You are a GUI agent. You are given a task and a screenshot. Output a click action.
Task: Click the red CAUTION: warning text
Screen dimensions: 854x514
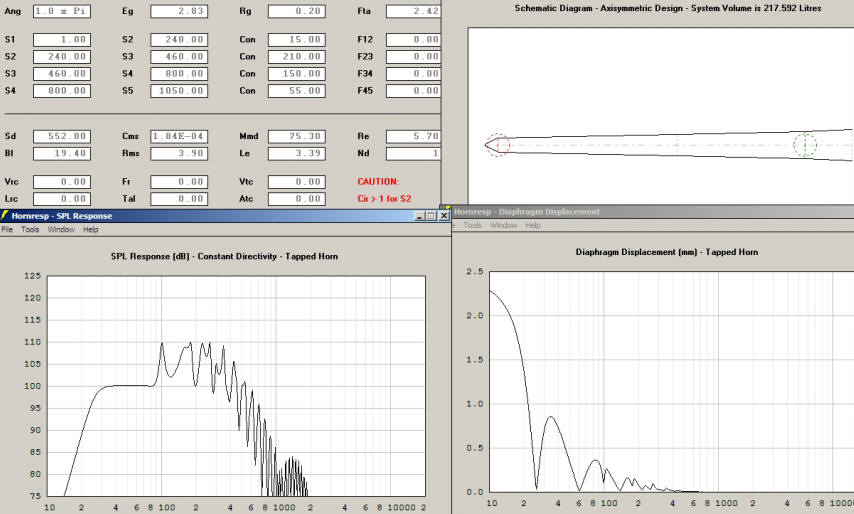[378, 182]
